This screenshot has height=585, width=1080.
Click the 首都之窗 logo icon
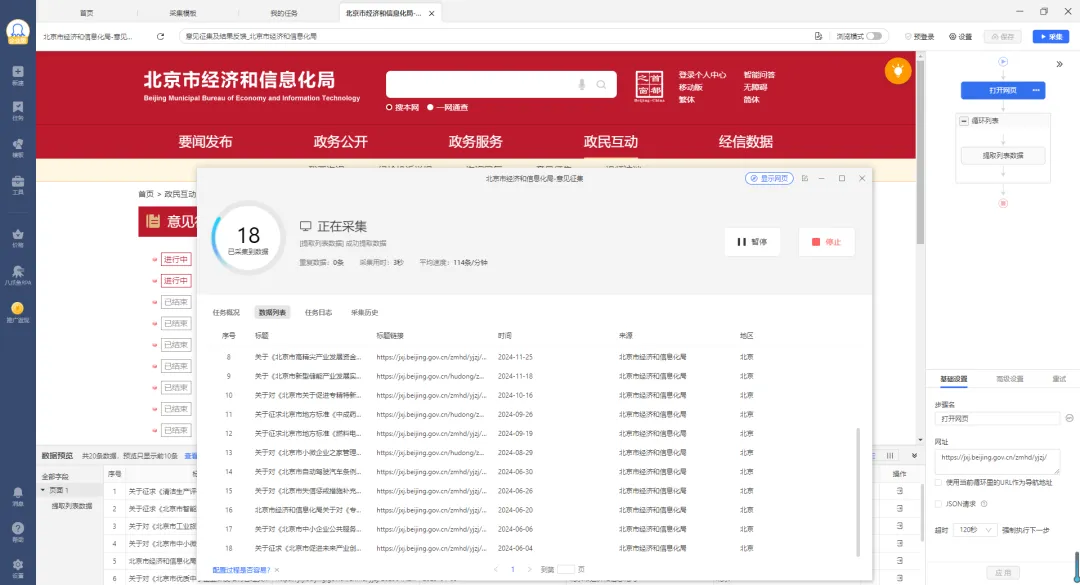click(x=649, y=87)
